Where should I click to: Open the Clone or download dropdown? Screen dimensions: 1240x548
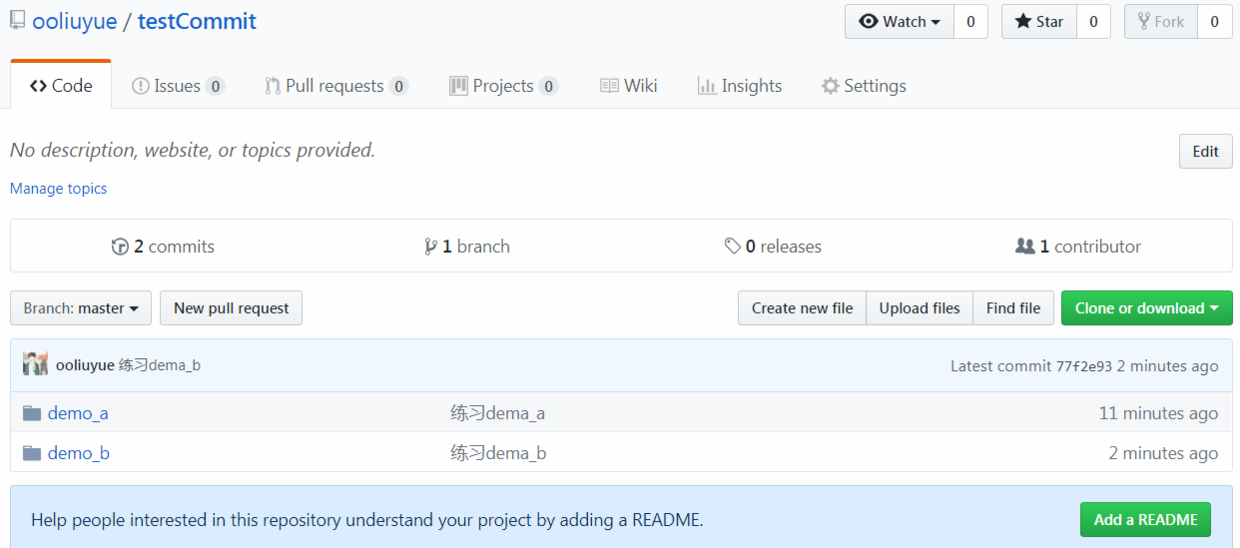[1147, 308]
